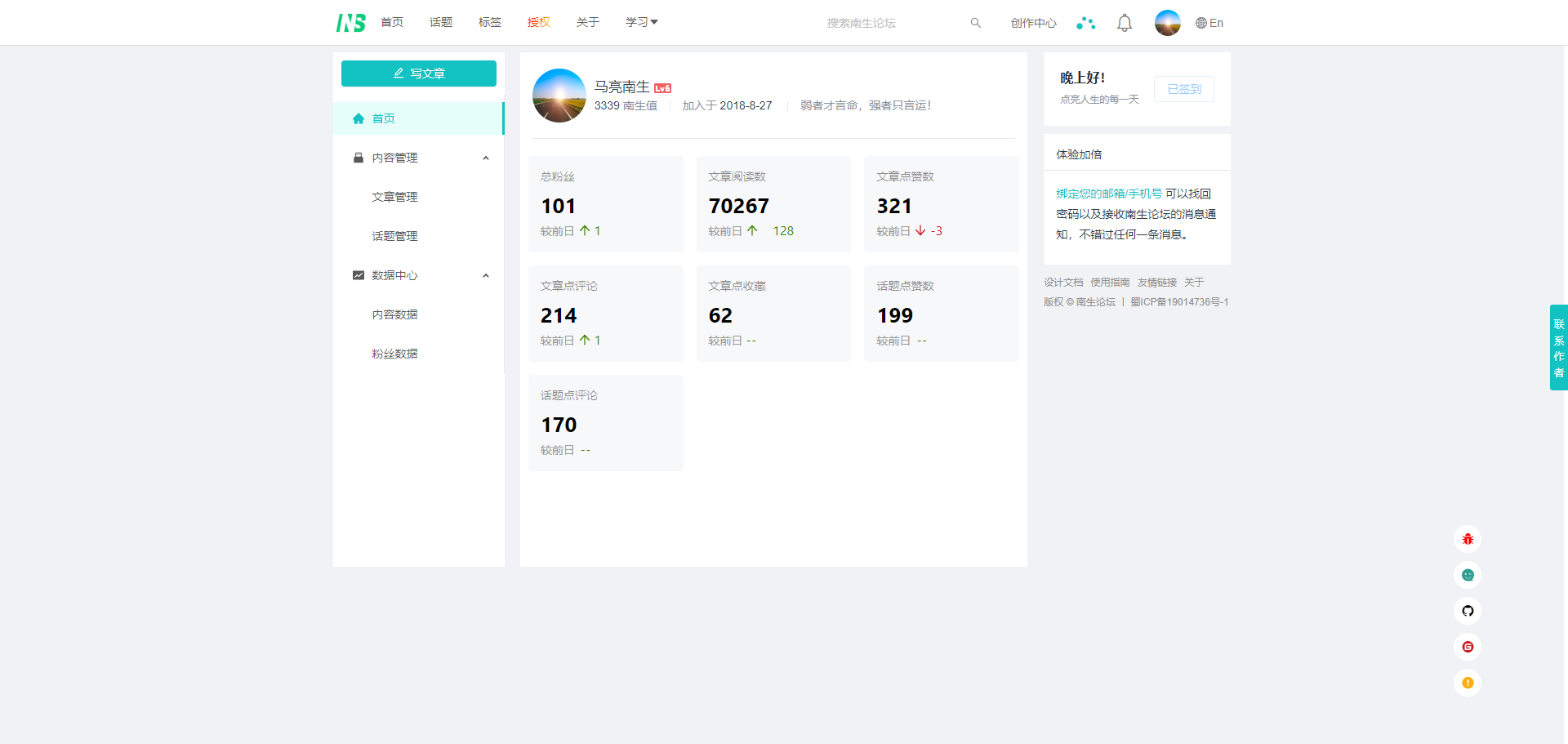Screen dimensions: 1568x744
Task: Click the NS forum logo
Action: (350, 23)
